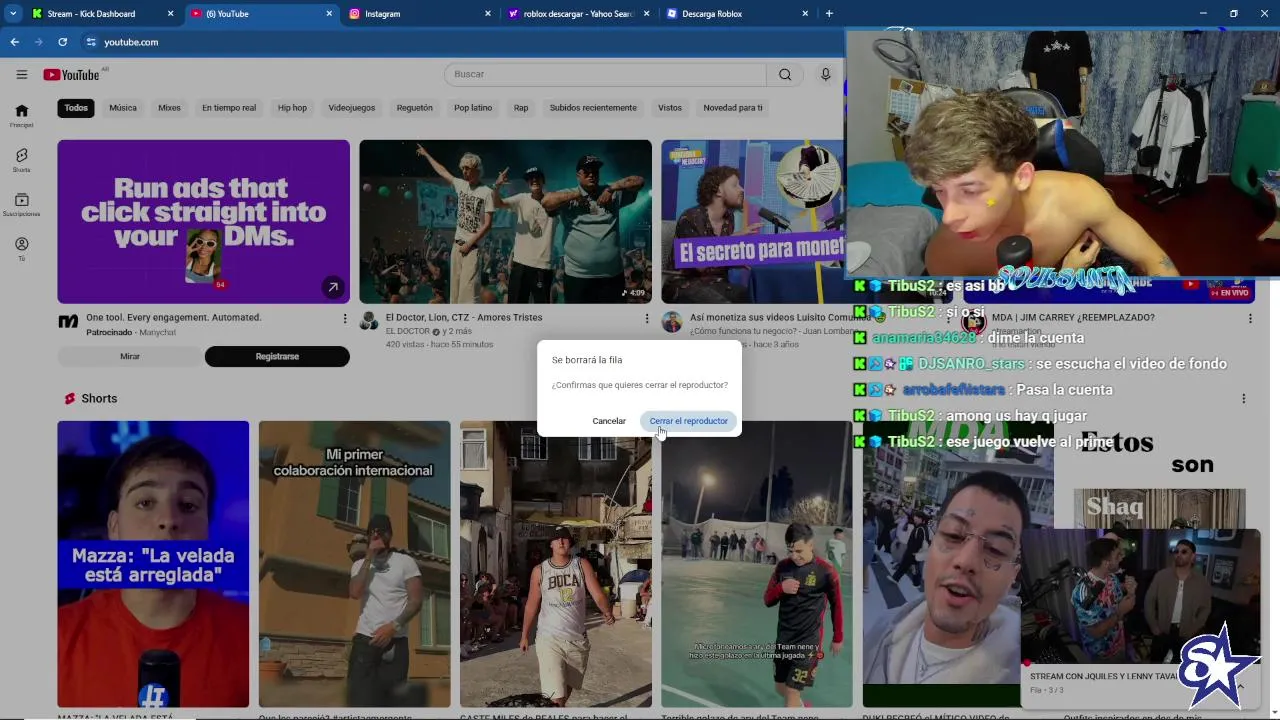The width and height of the screenshot is (1280, 720).
Task: Close the YouTube browser tab
Action: (329, 14)
